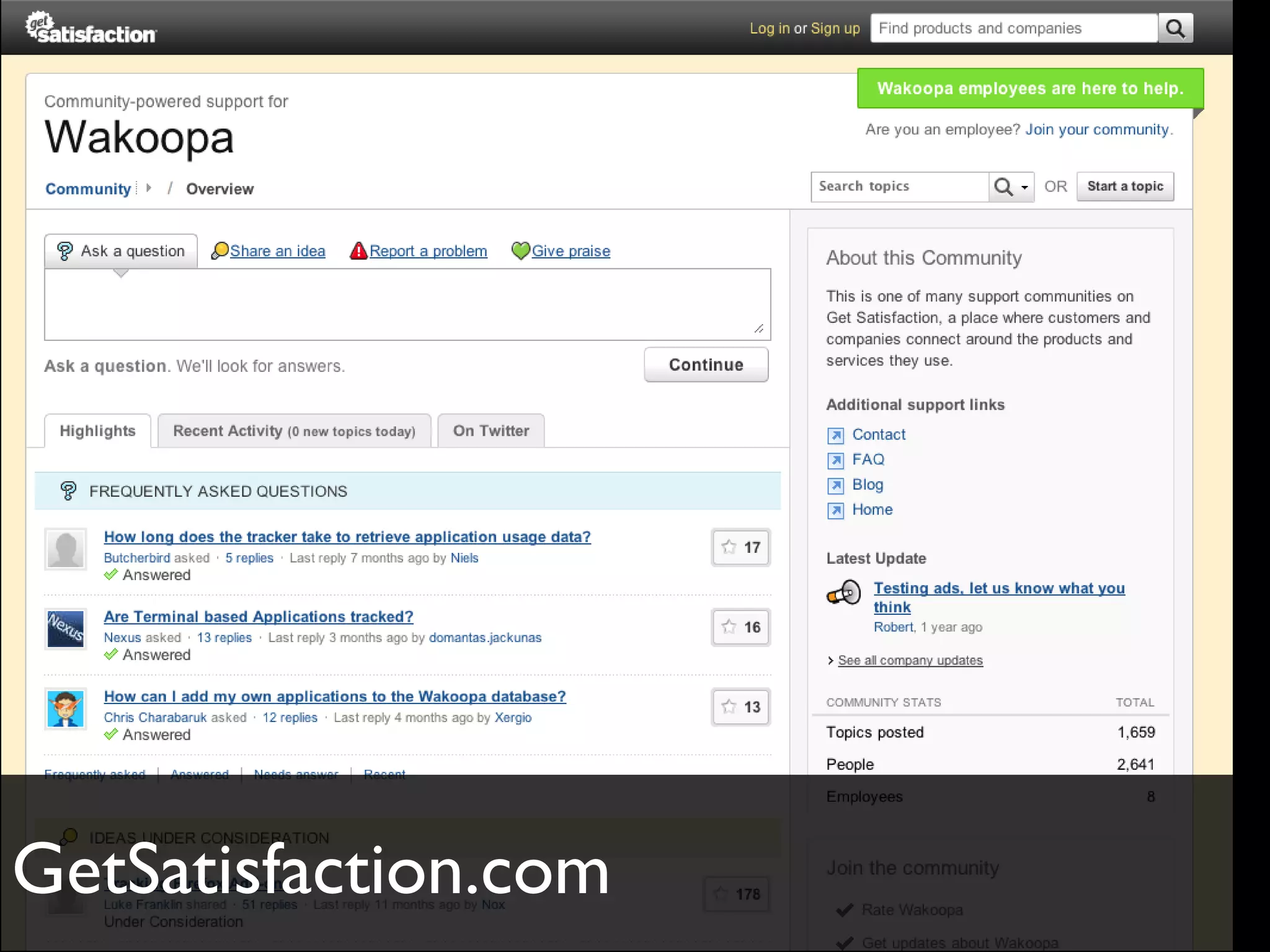
Task: Open the Report a problem tab
Action: (x=428, y=251)
